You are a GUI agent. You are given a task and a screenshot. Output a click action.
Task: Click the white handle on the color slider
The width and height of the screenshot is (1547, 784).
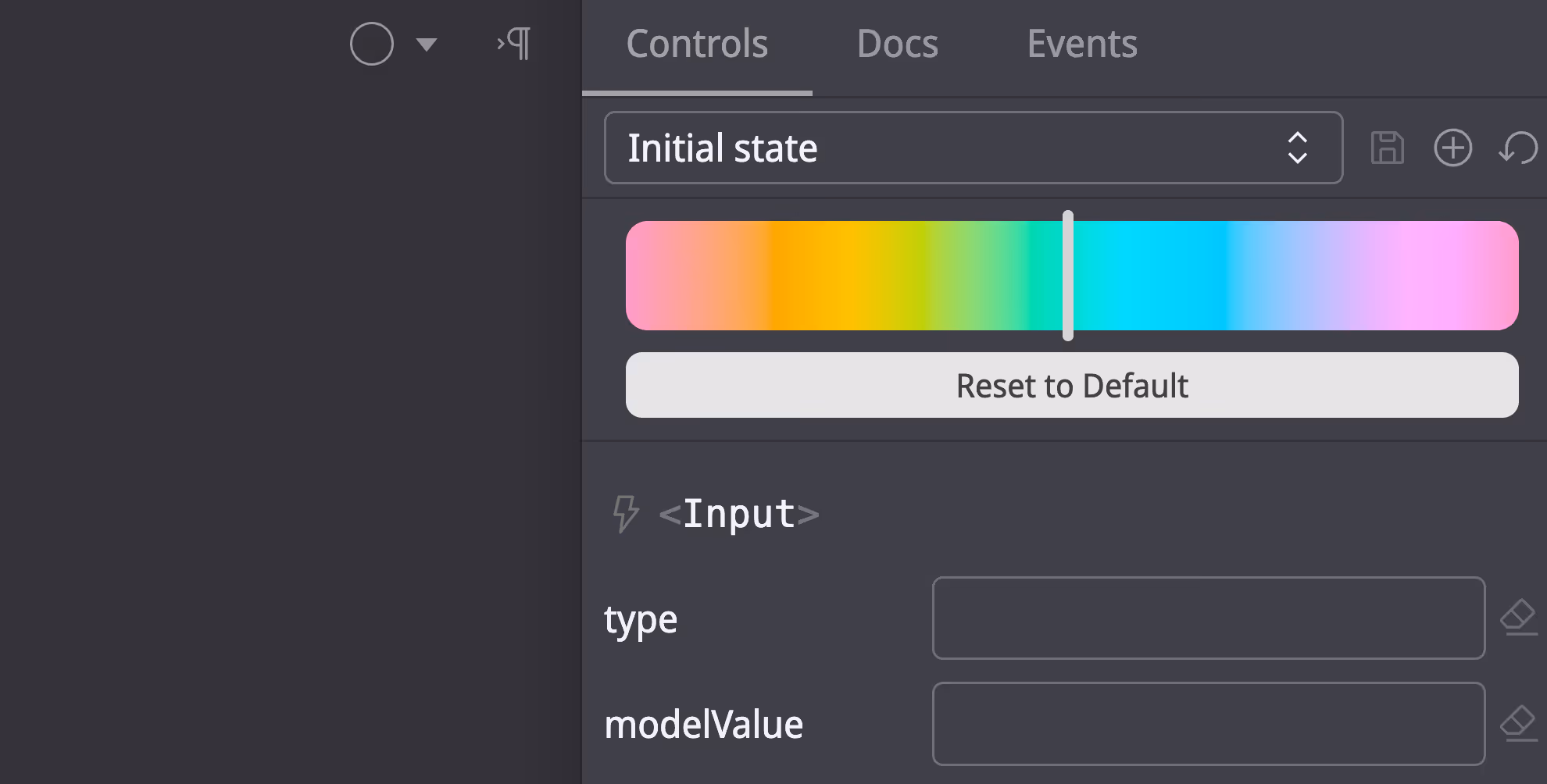tap(1069, 275)
